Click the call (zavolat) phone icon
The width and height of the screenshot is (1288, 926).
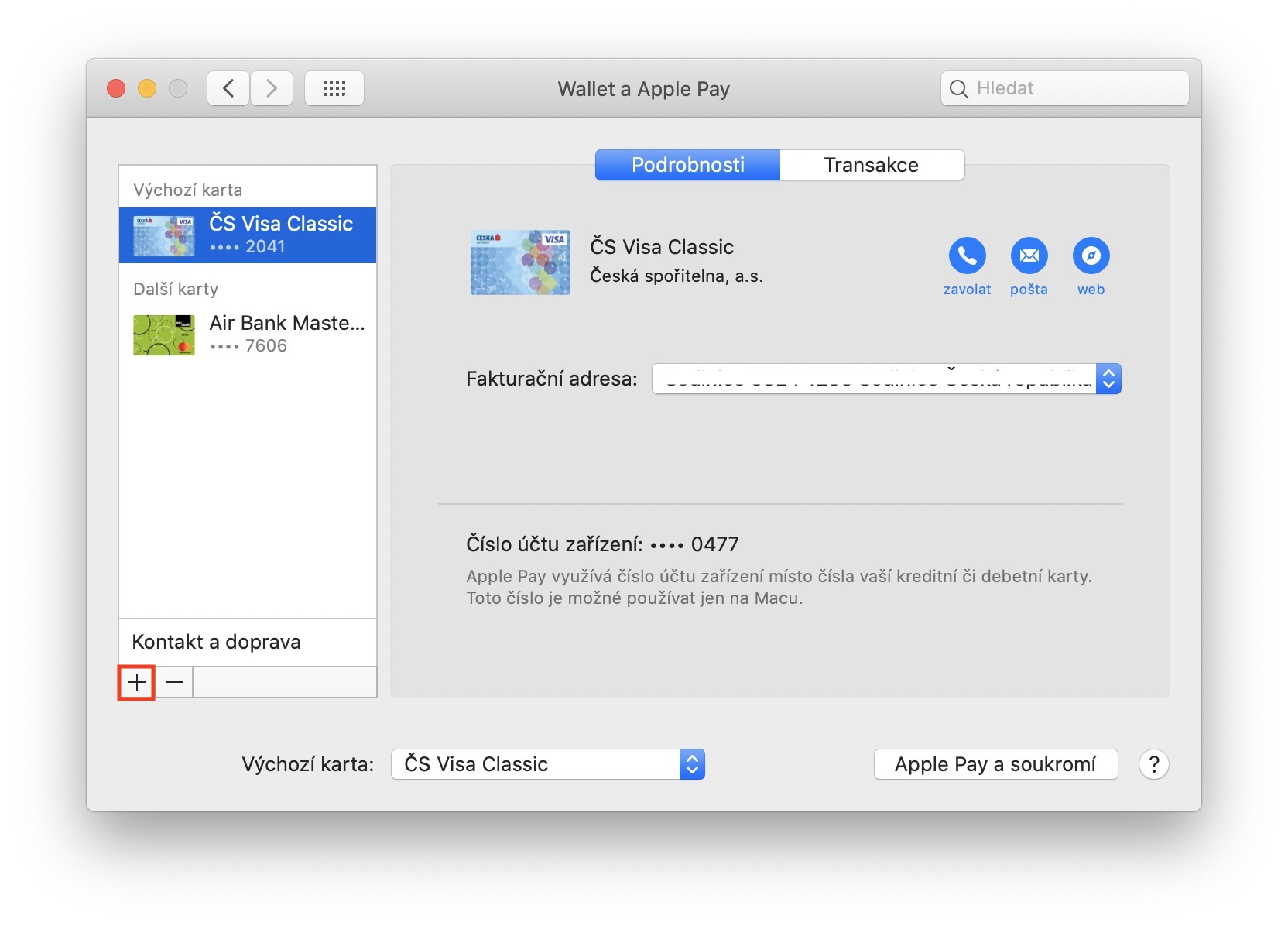[967, 256]
